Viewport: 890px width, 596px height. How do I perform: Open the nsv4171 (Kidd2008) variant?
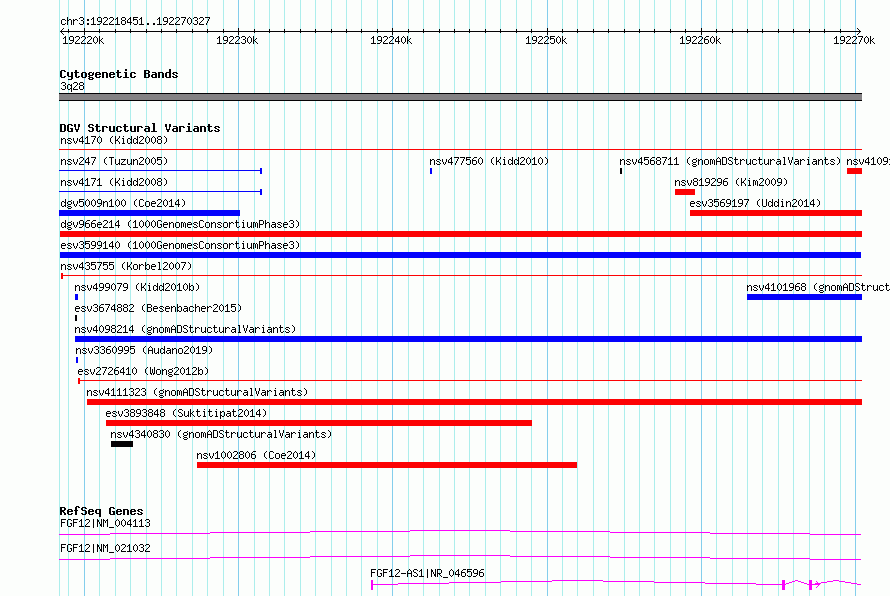click(x=114, y=182)
